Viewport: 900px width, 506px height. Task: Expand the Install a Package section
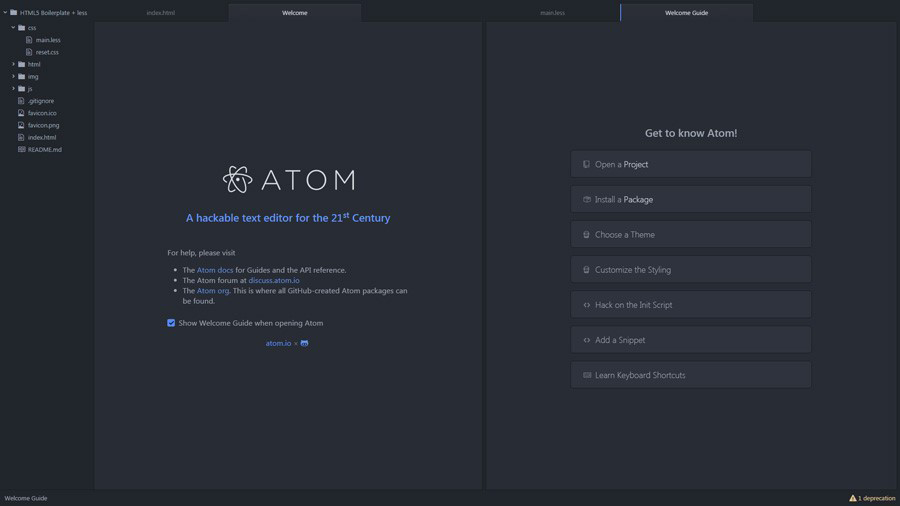tap(691, 199)
